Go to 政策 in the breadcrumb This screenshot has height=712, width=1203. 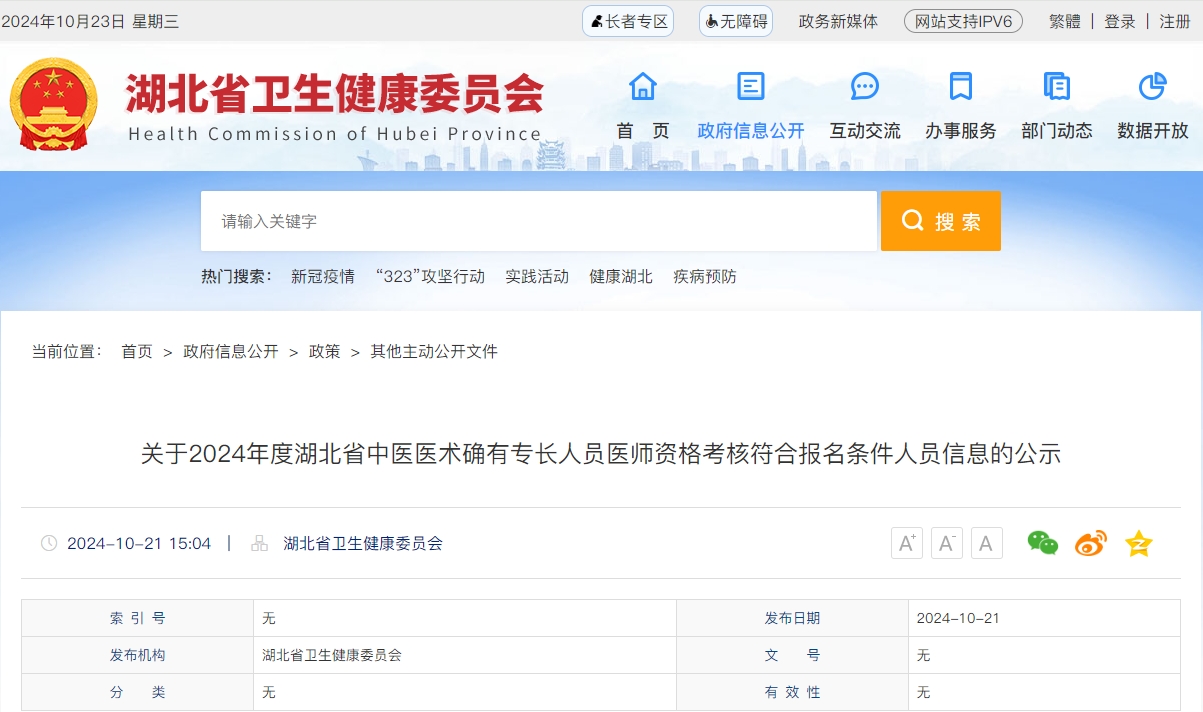325,352
